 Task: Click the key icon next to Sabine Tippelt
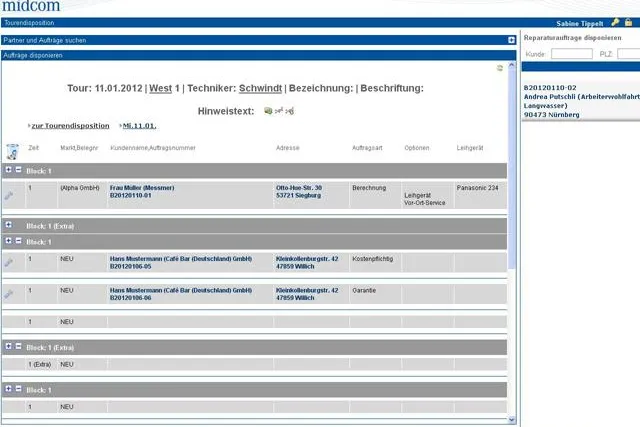point(615,23)
